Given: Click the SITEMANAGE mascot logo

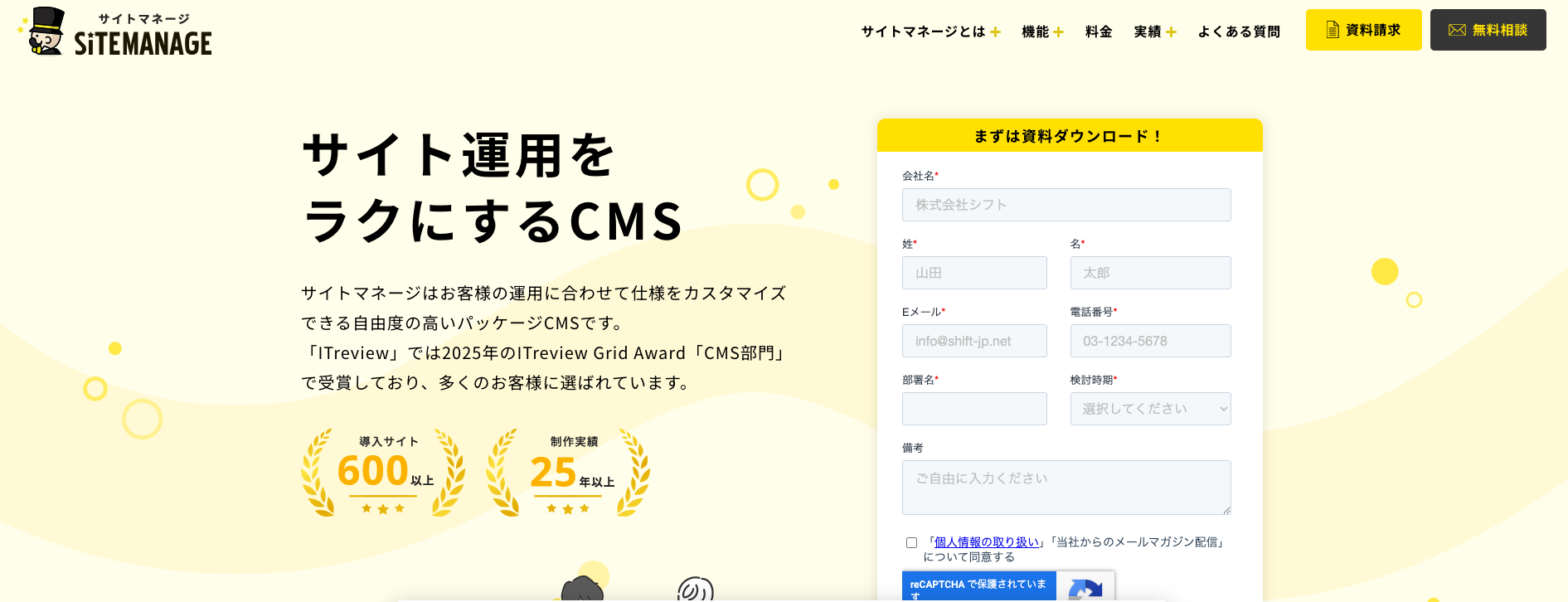Looking at the screenshot, I should (114, 32).
